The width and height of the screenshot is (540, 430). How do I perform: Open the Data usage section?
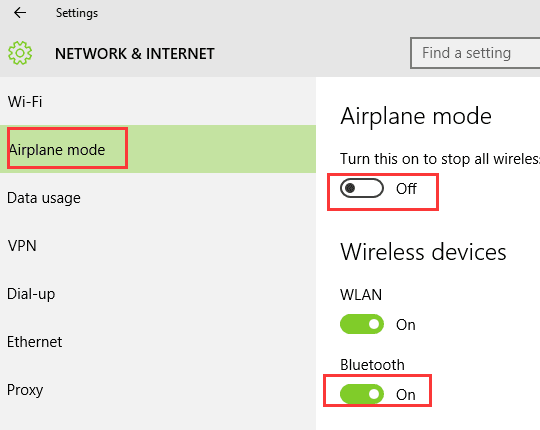click(x=158, y=198)
